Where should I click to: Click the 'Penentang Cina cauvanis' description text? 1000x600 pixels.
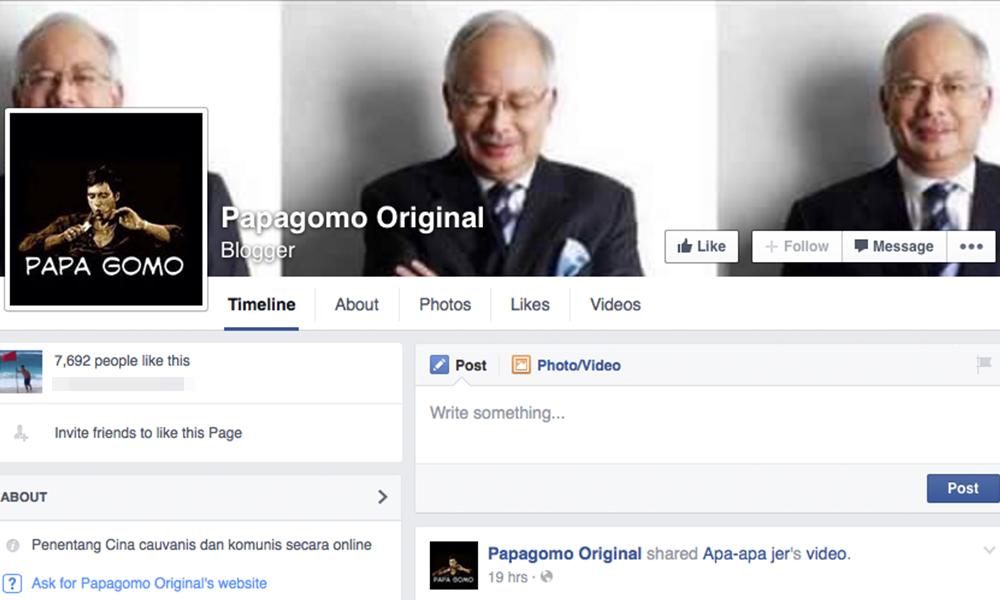coord(202,545)
